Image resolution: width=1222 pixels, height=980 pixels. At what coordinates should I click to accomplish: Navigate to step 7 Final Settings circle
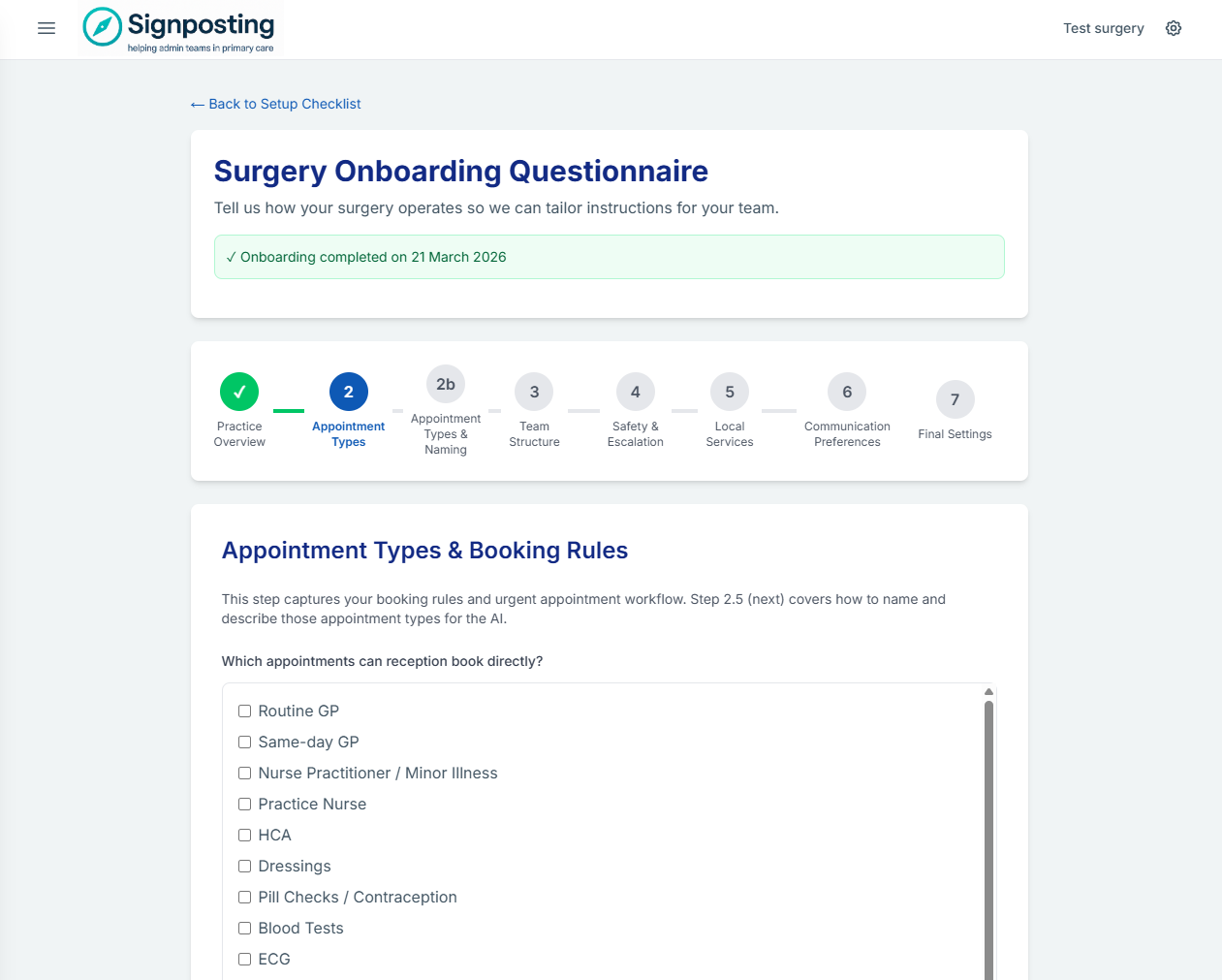955,399
